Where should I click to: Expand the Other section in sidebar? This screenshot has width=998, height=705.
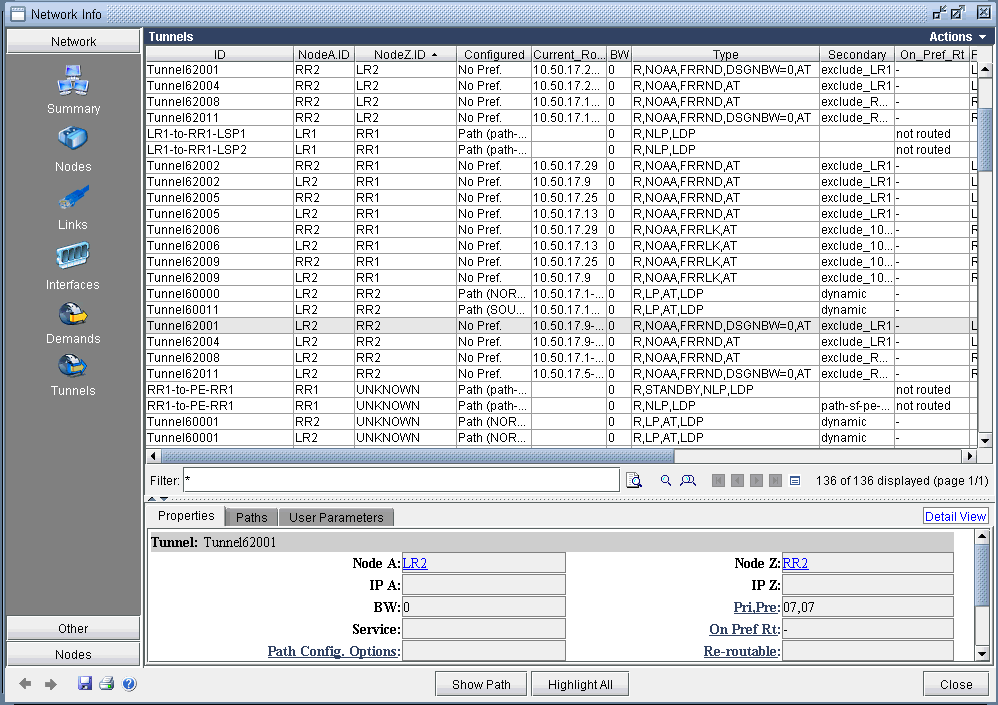(x=73, y=628)
